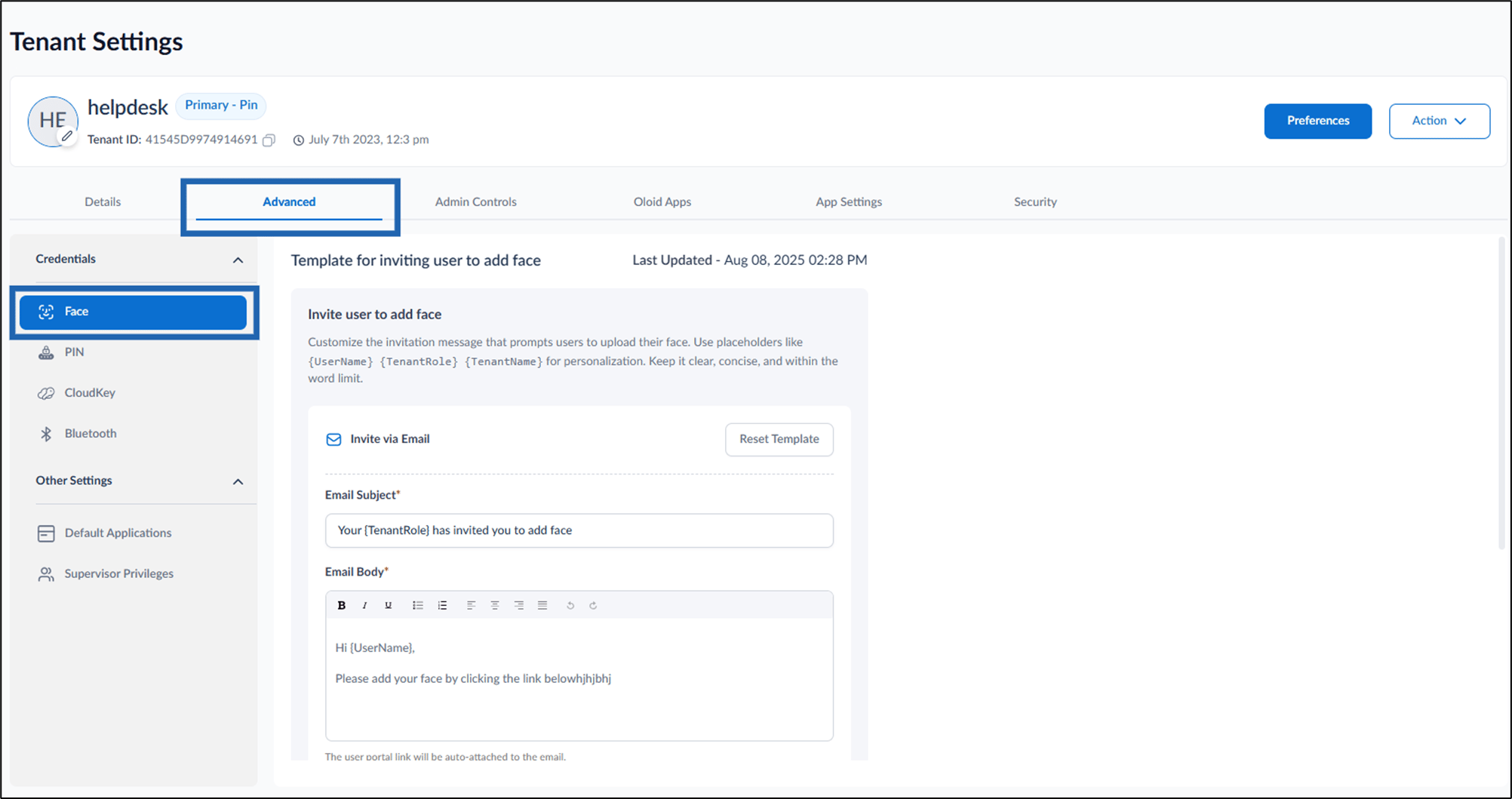Center align email body text
Screen dimensions: 1512x799
495,605
